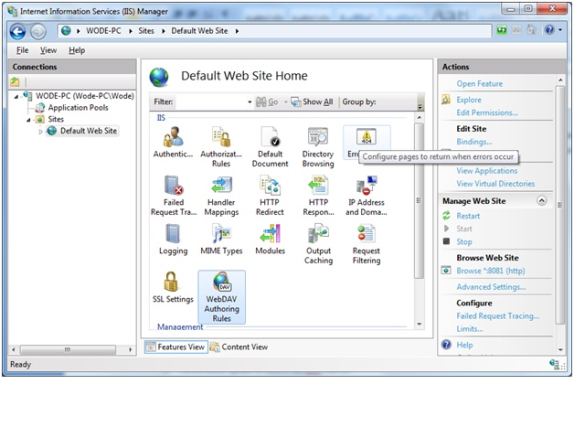574x448 pixels.
Task: Click the feature list vertical scrollbar
Action: [419, 201]
